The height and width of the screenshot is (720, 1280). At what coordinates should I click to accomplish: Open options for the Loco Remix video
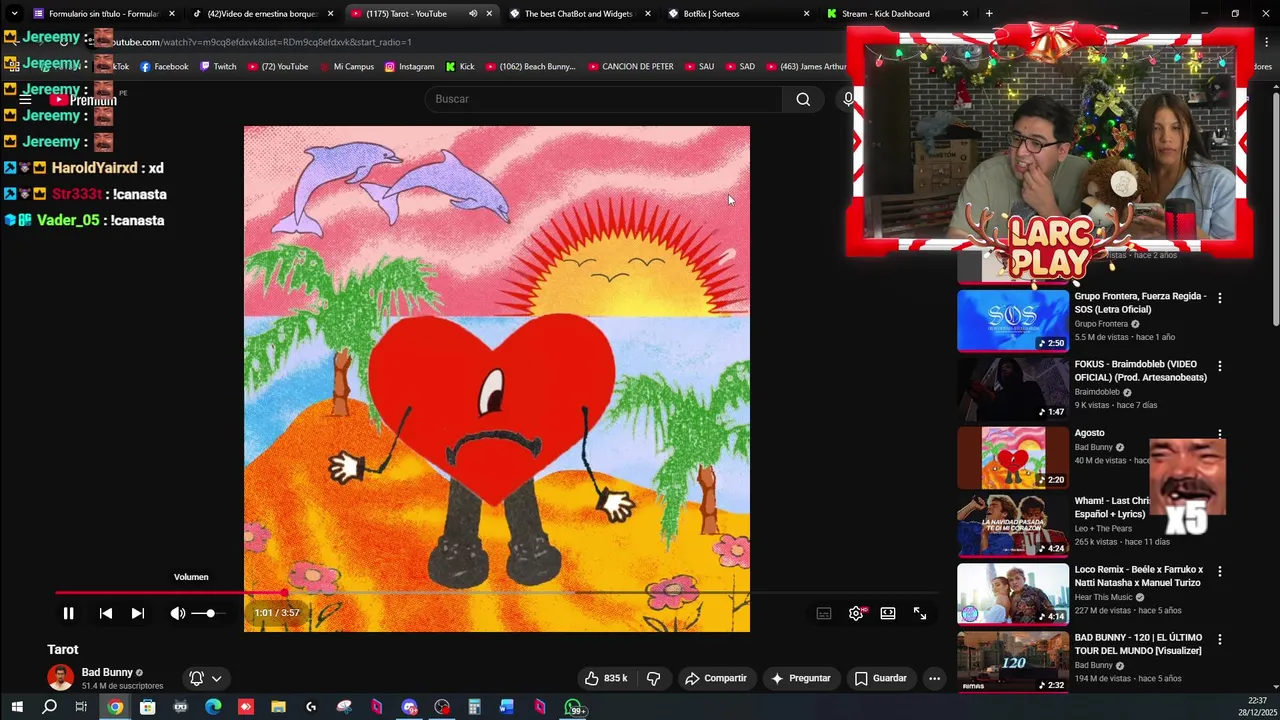point(1219,571)
